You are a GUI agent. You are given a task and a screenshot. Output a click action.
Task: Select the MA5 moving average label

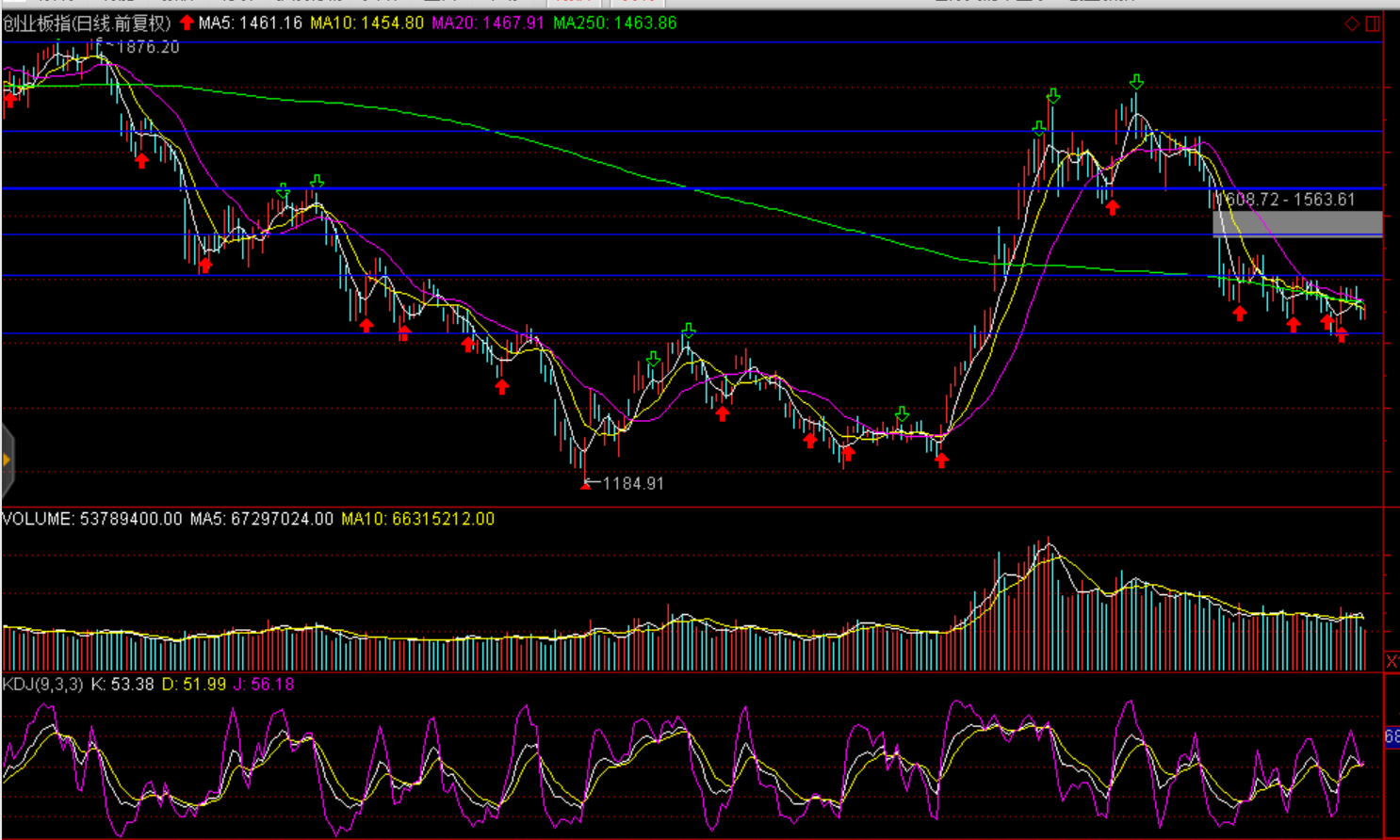250,23
